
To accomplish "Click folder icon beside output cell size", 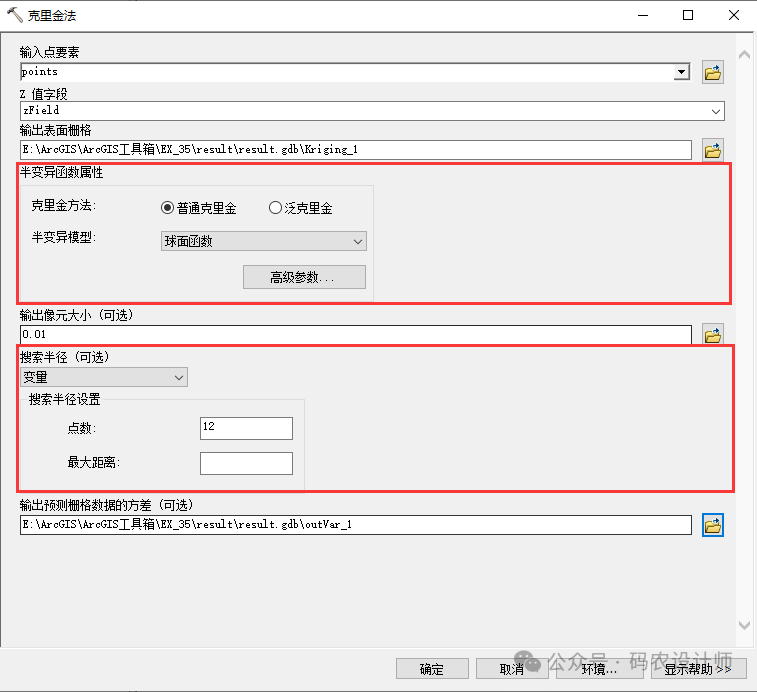I will coord(712,335).
